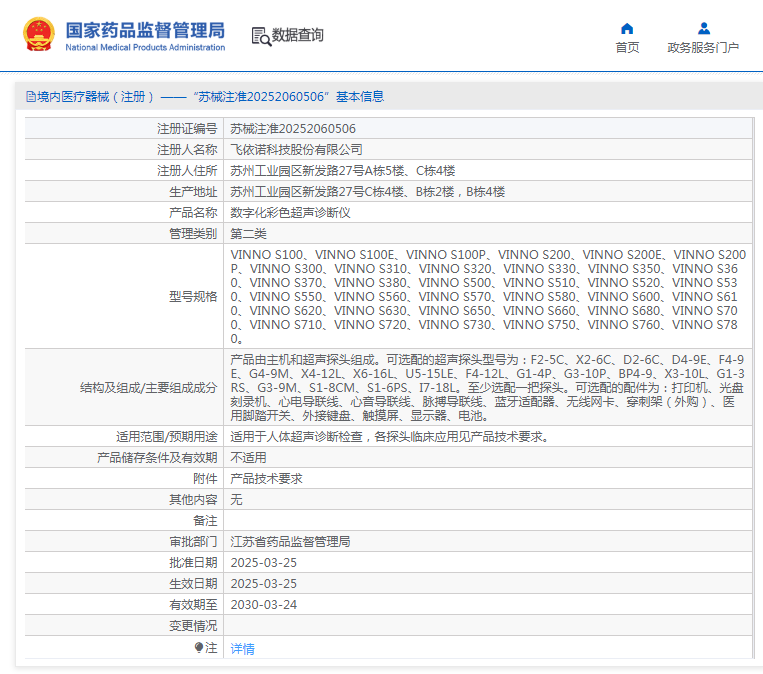Click National Medical Products Administration text
Image resolution: width=763 pixels, height=674 pixels.
[145, 47]
